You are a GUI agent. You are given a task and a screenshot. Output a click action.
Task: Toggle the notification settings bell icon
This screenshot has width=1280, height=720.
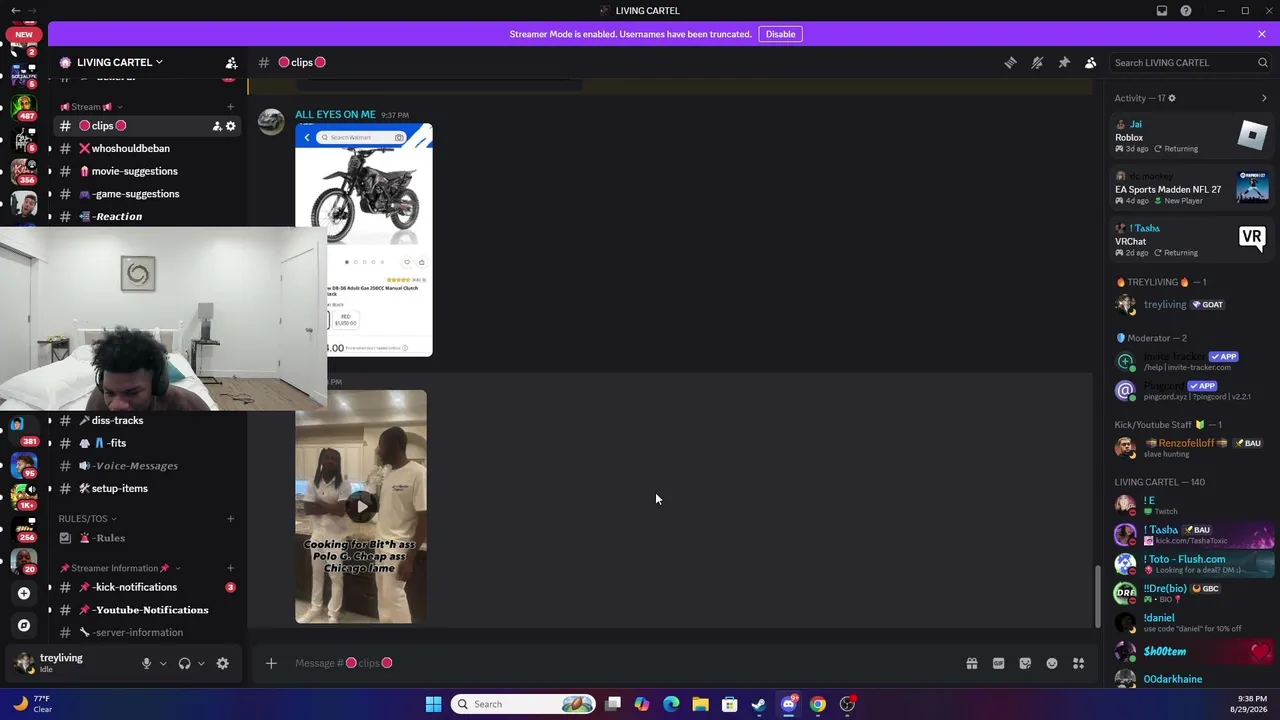click(1037, 62)
